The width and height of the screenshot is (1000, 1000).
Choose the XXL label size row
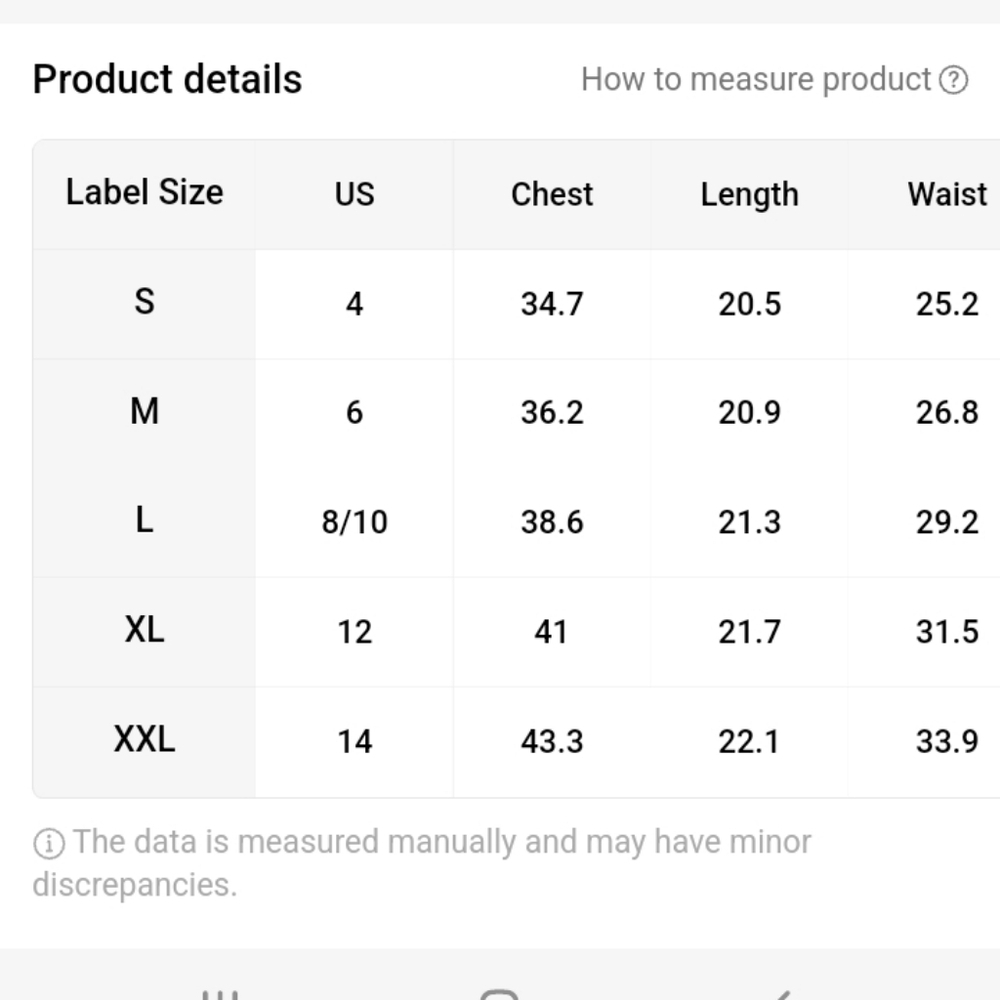(x=517, y=742)
